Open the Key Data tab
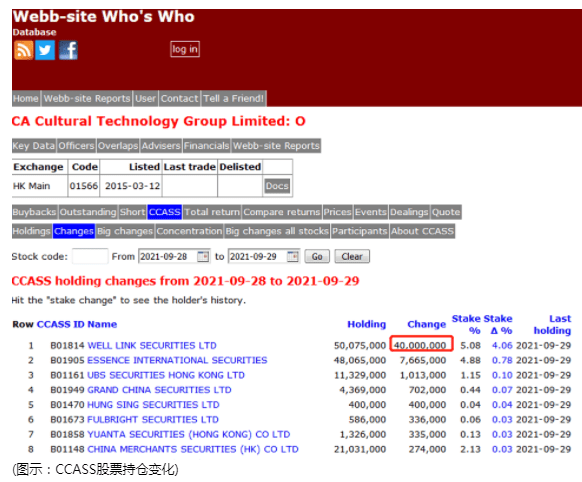The height and width of the screenshot is (482, 582). click(x=34, y=145)
